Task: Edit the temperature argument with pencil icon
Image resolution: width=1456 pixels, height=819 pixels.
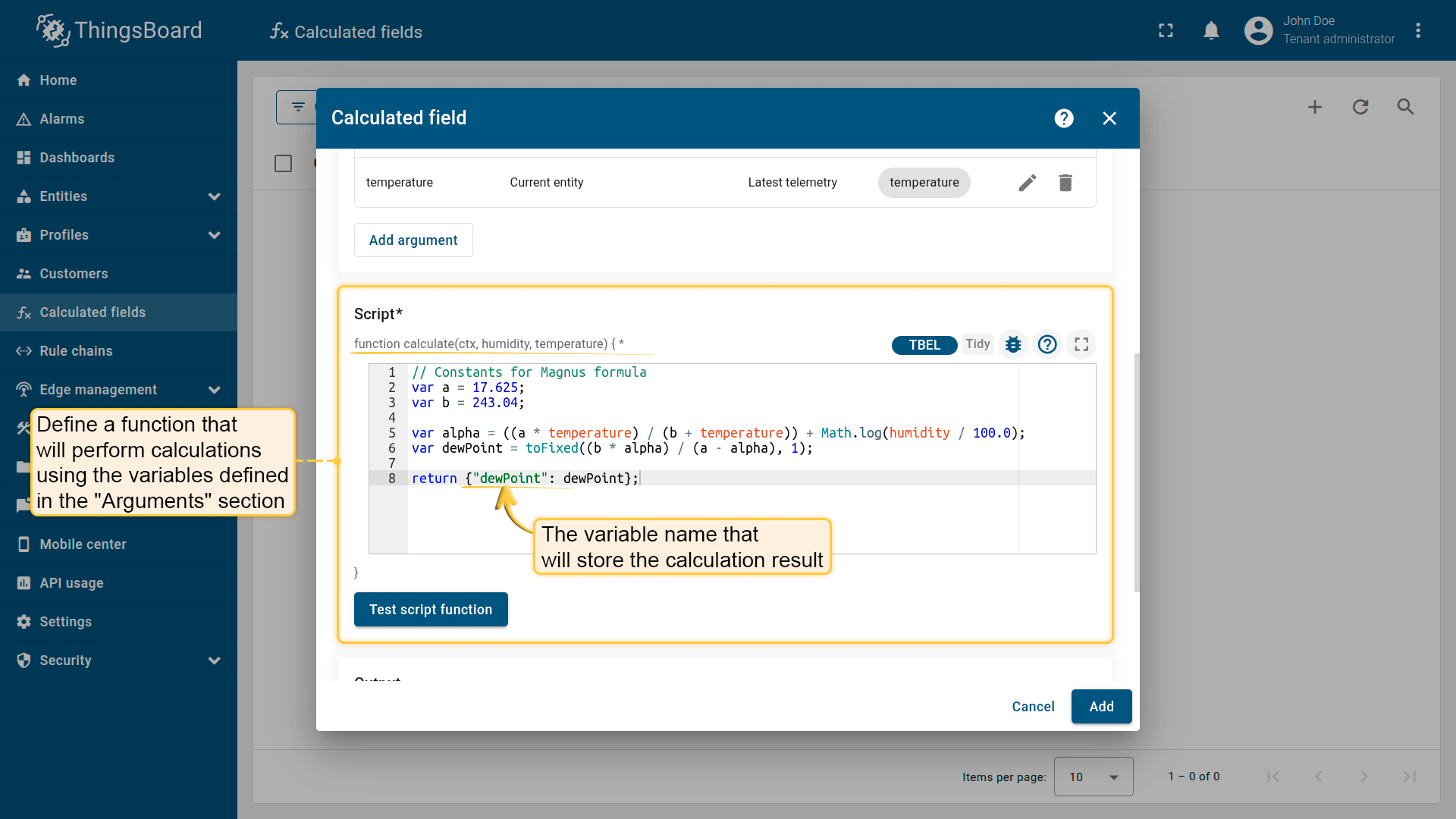Action: 1027,183
